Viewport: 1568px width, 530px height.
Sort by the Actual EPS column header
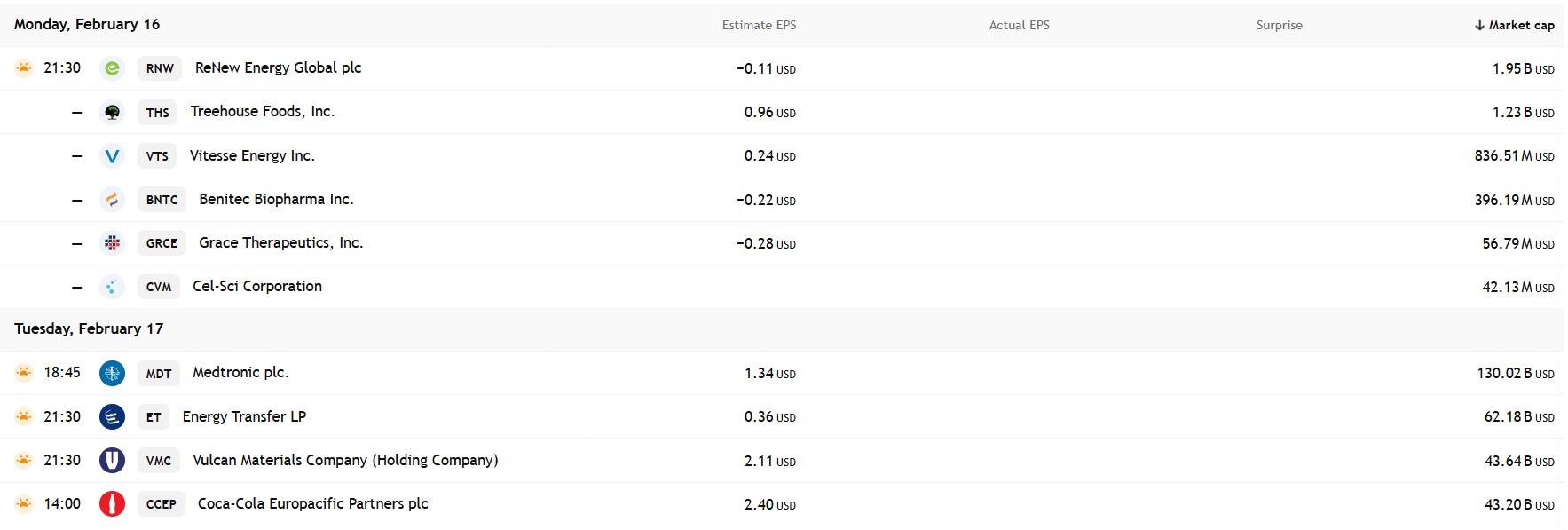[1019, 25]
